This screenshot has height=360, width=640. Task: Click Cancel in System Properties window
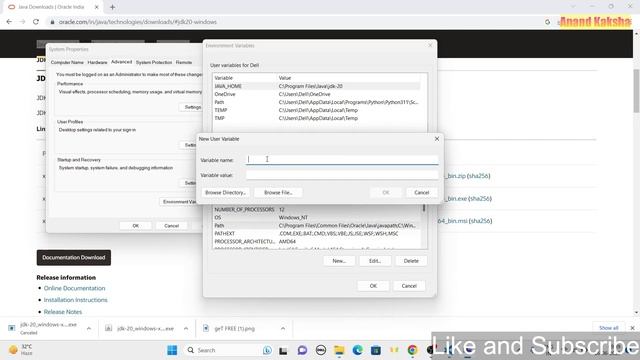[171, 226]
